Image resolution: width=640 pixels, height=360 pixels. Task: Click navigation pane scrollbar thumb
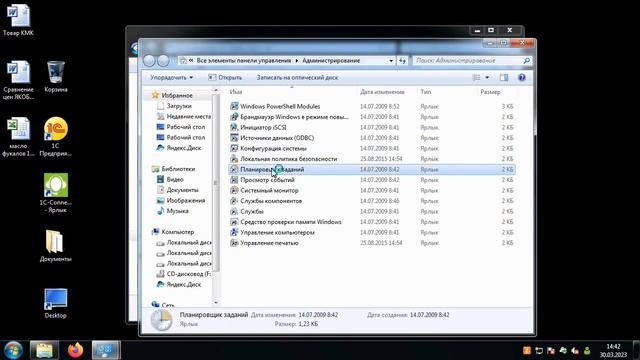(216, 184)
